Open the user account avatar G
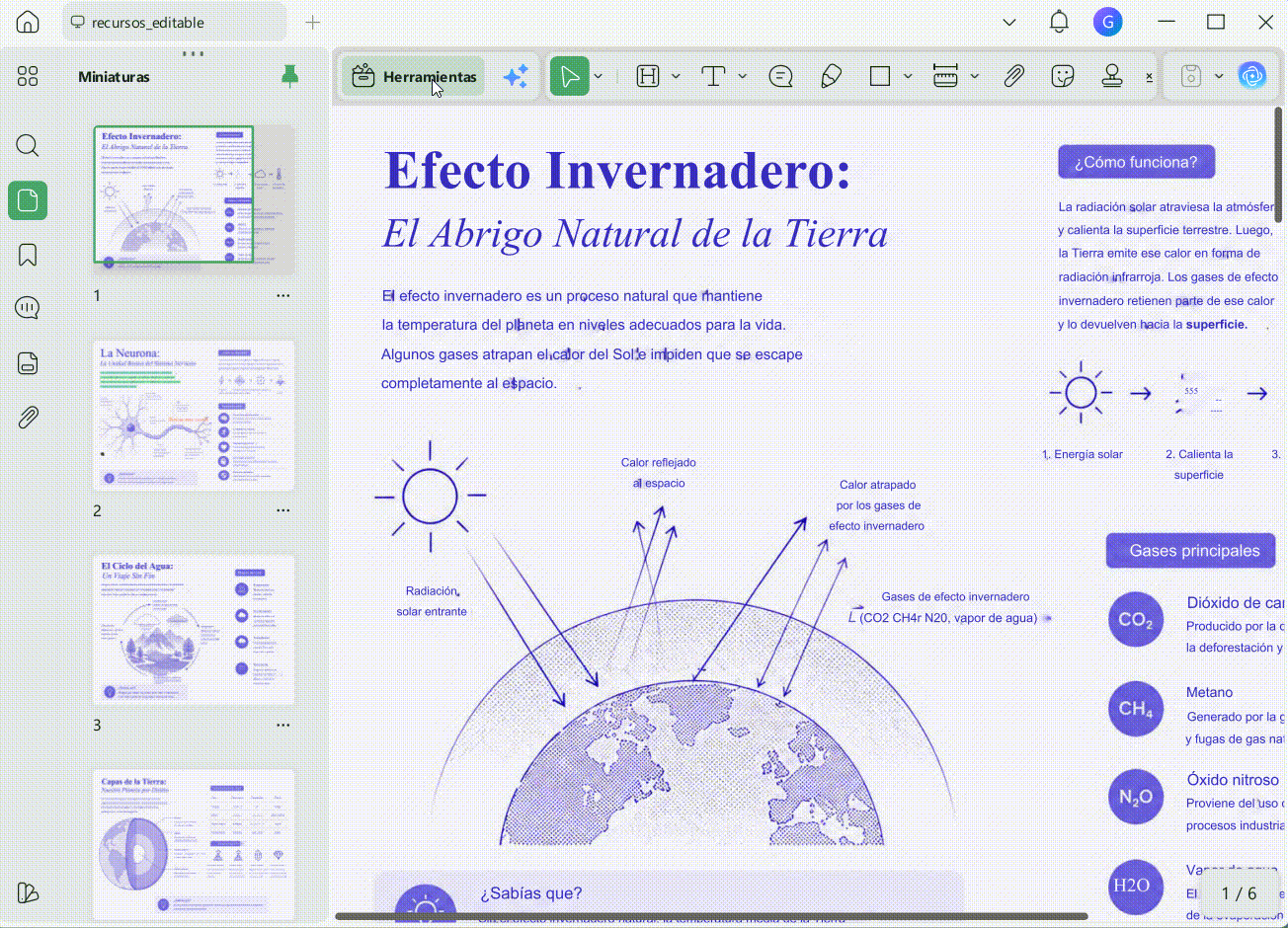The height and width of the screenshot is (928, 1288). pyautogui.click(x=1108, y=22)
